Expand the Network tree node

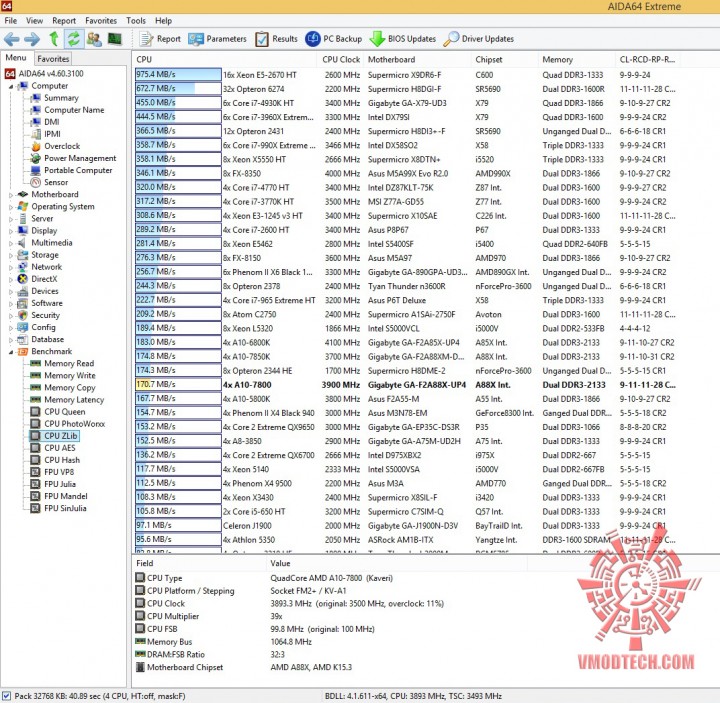click(11, 267)
